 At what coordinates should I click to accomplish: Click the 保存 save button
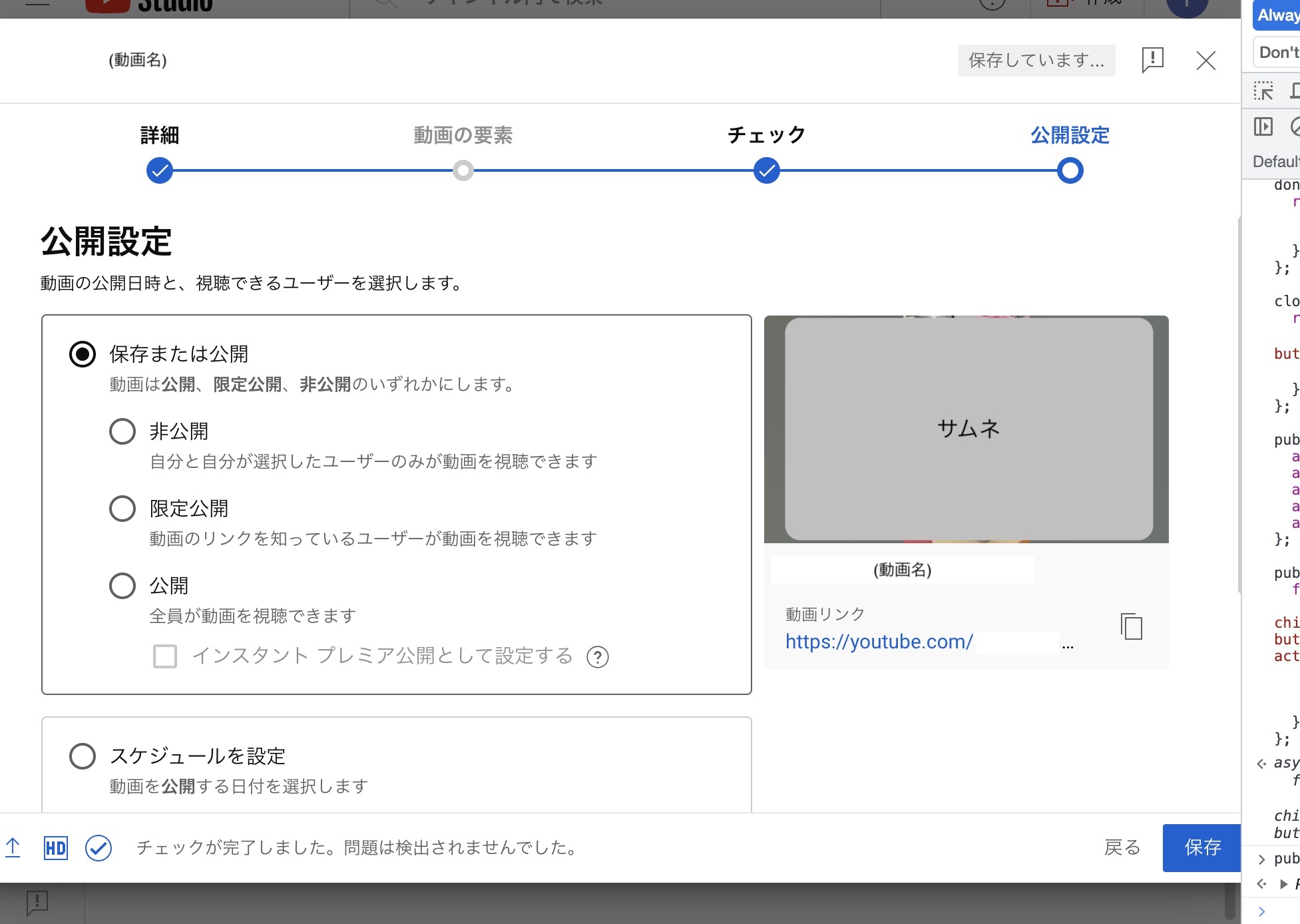point(1202,847)
